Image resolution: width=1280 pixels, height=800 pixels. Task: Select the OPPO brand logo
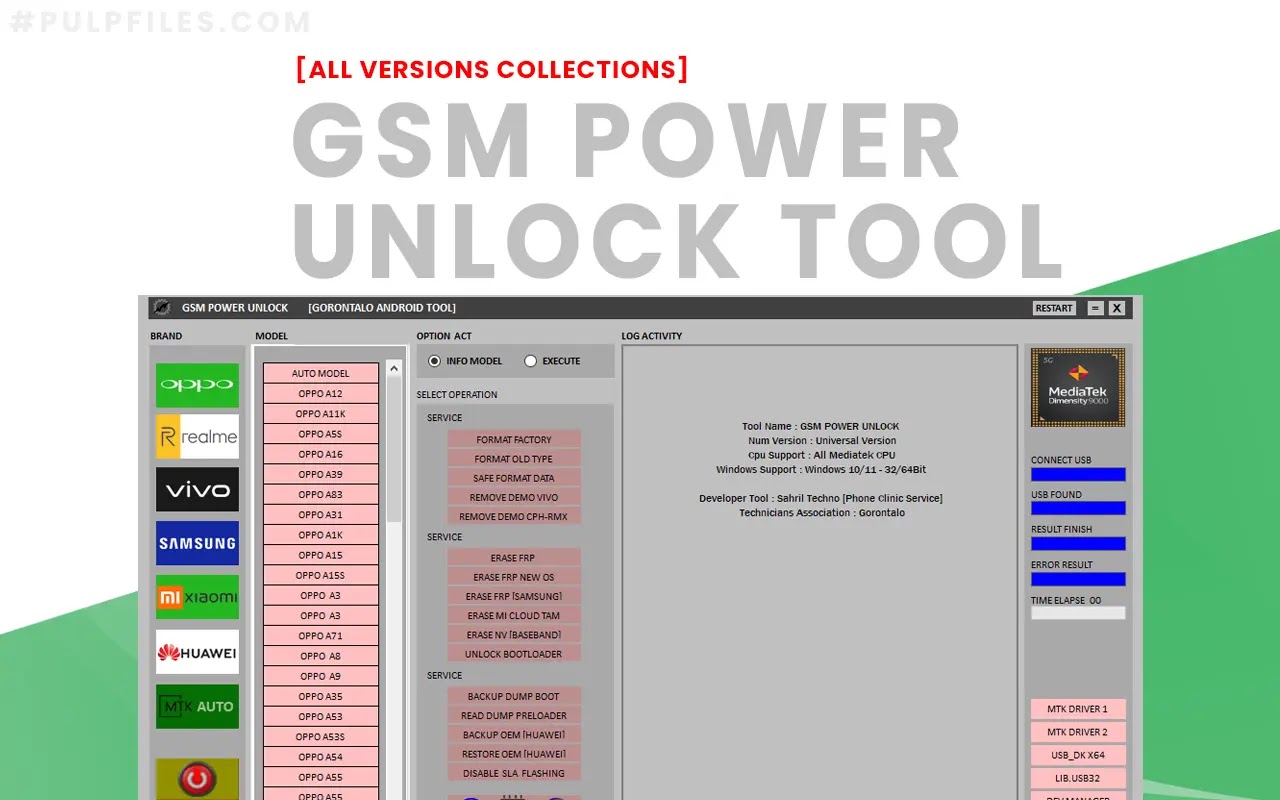point(197,385)
